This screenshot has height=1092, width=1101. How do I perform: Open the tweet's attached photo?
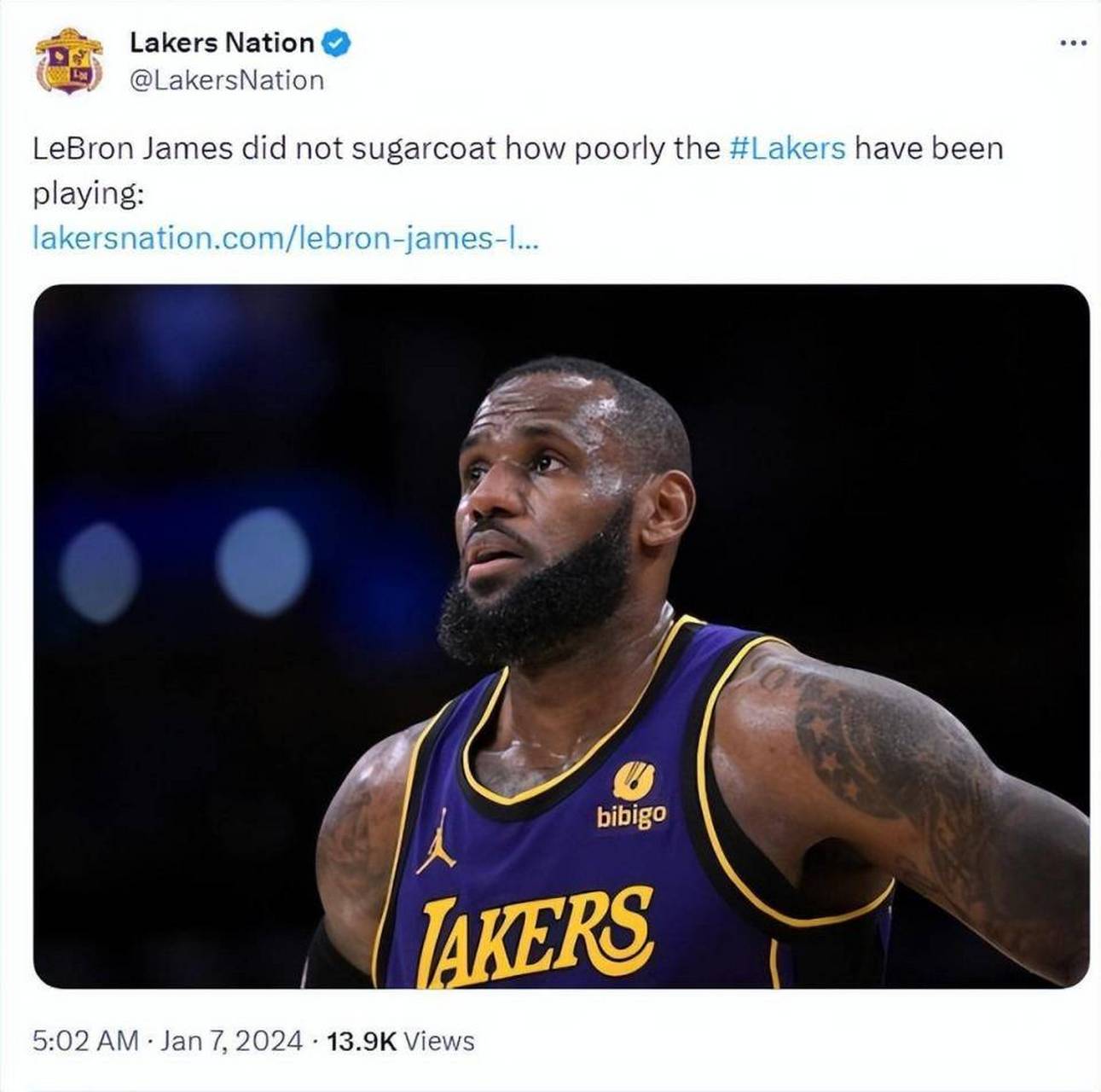pos(561,636)
